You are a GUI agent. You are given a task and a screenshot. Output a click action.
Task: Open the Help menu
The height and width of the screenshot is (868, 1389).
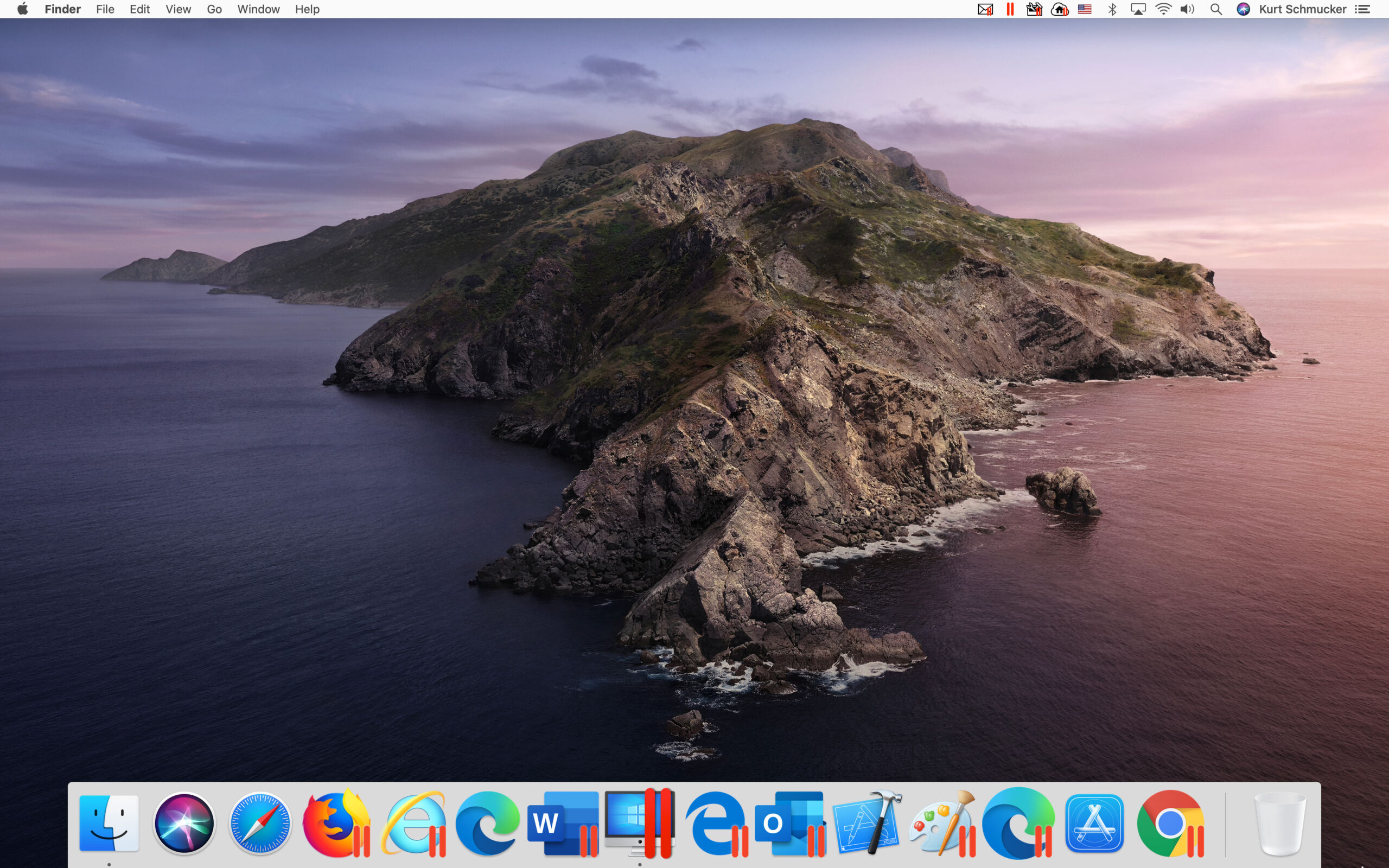[x=307, y=9]
